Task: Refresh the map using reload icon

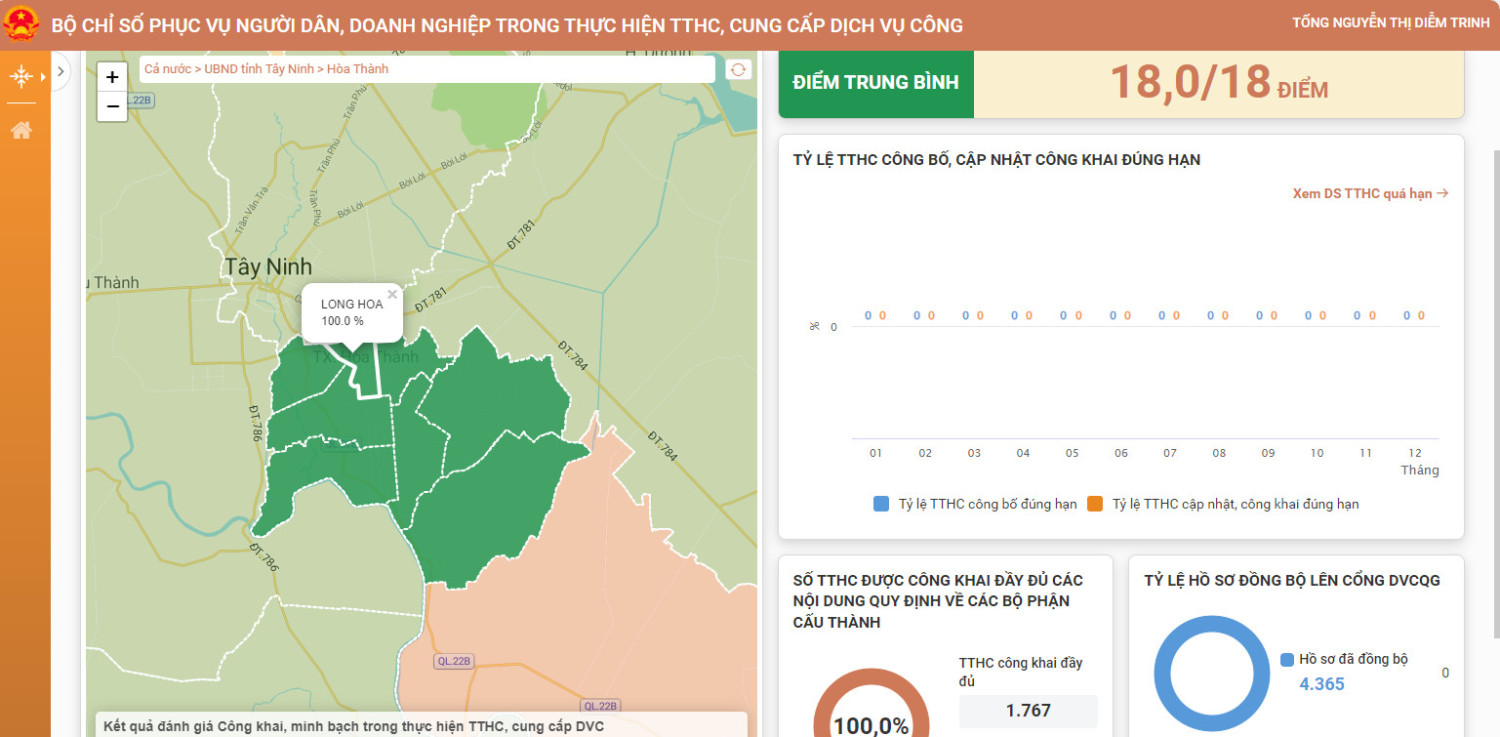Action: [x=738, y=69]
